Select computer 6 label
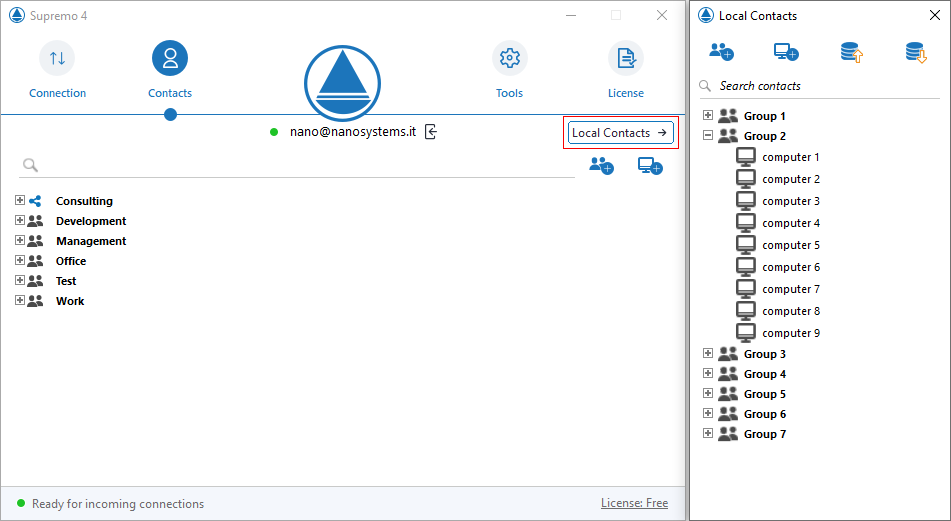This screenshot has height=521, width=951. pos(791,267)
